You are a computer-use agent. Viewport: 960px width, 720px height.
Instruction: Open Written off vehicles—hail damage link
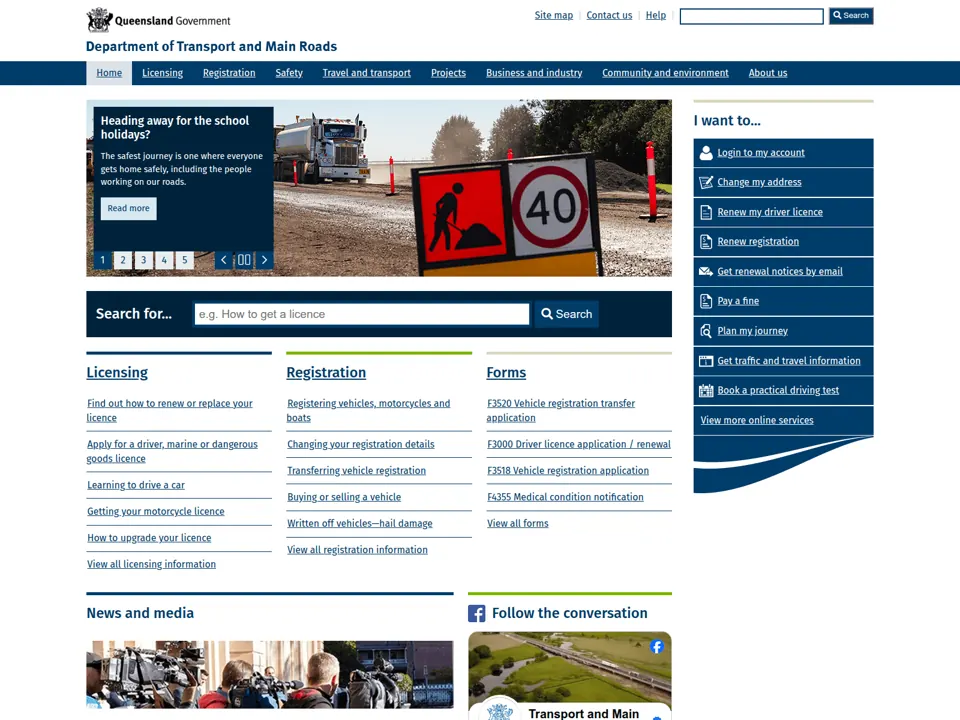[x=360, y=523]
